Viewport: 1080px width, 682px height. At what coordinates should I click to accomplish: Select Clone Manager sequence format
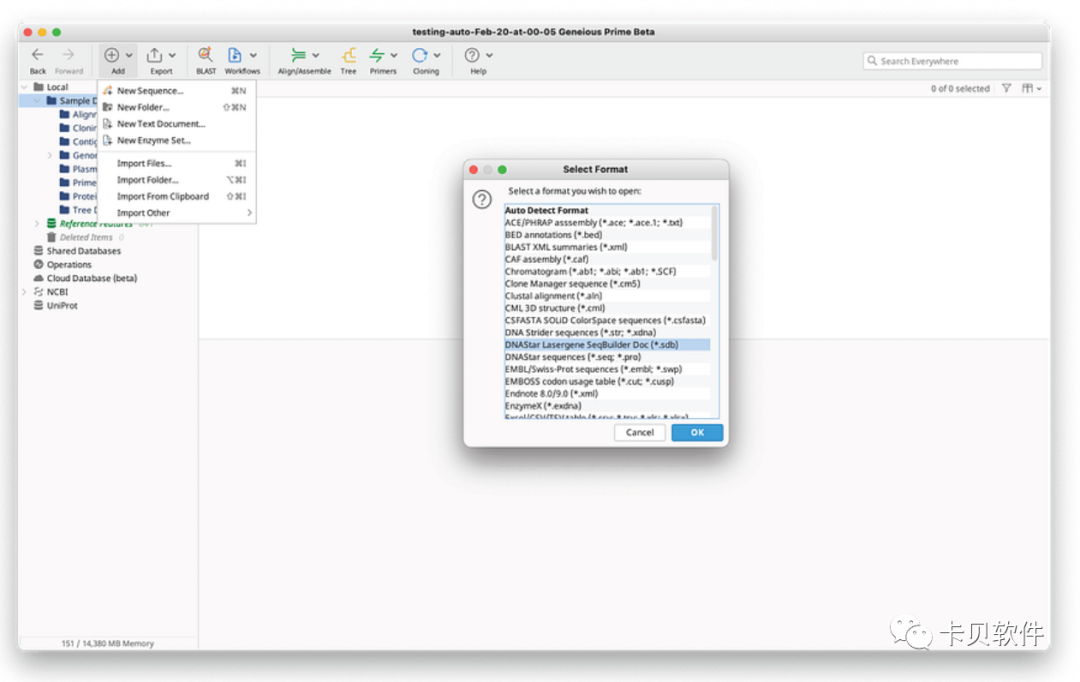607,284
